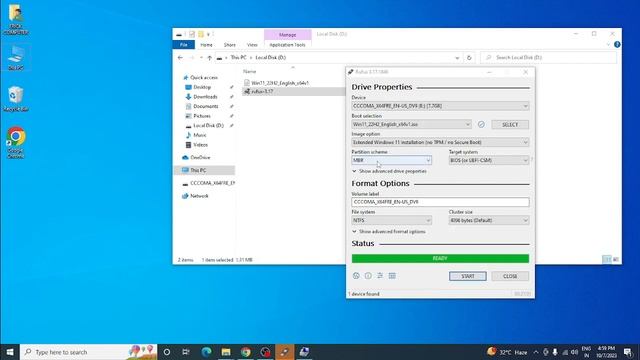The width and height of the screenshot is (640, 360).
Task: Open the user folder desktop icon at top
Action: tap(16, 20)
